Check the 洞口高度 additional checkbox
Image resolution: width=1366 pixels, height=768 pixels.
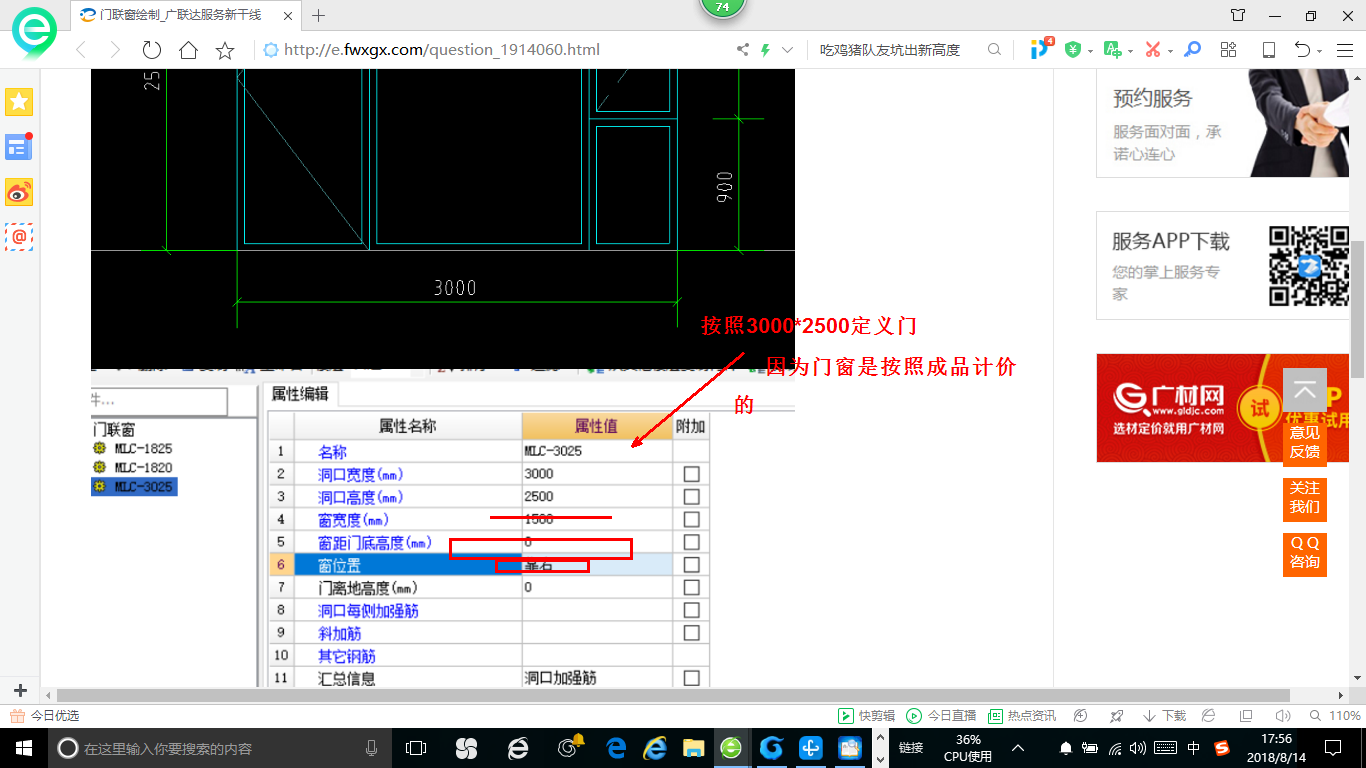pyautogui.click(x=691, y=497)
